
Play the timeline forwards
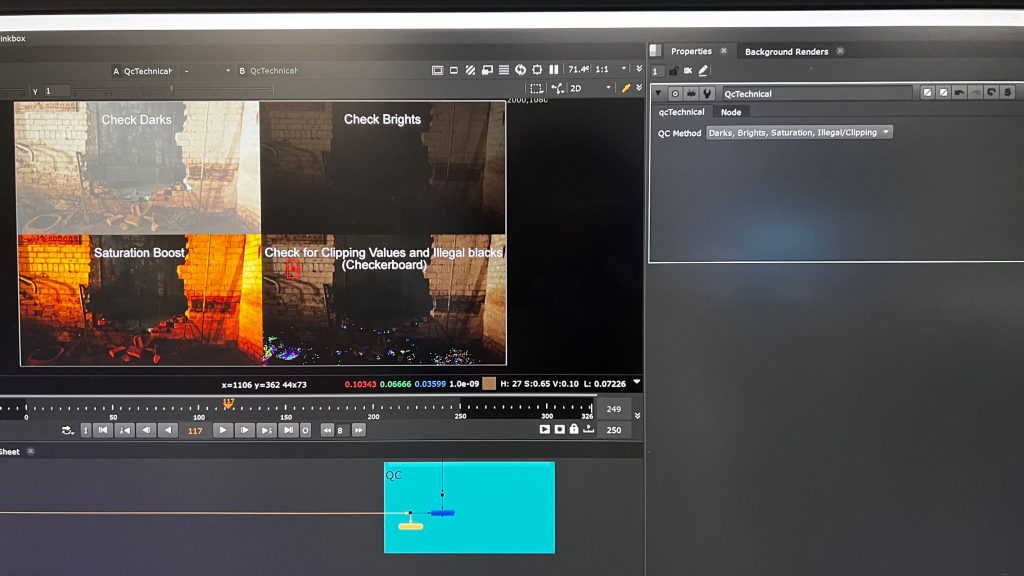(223, 430)
